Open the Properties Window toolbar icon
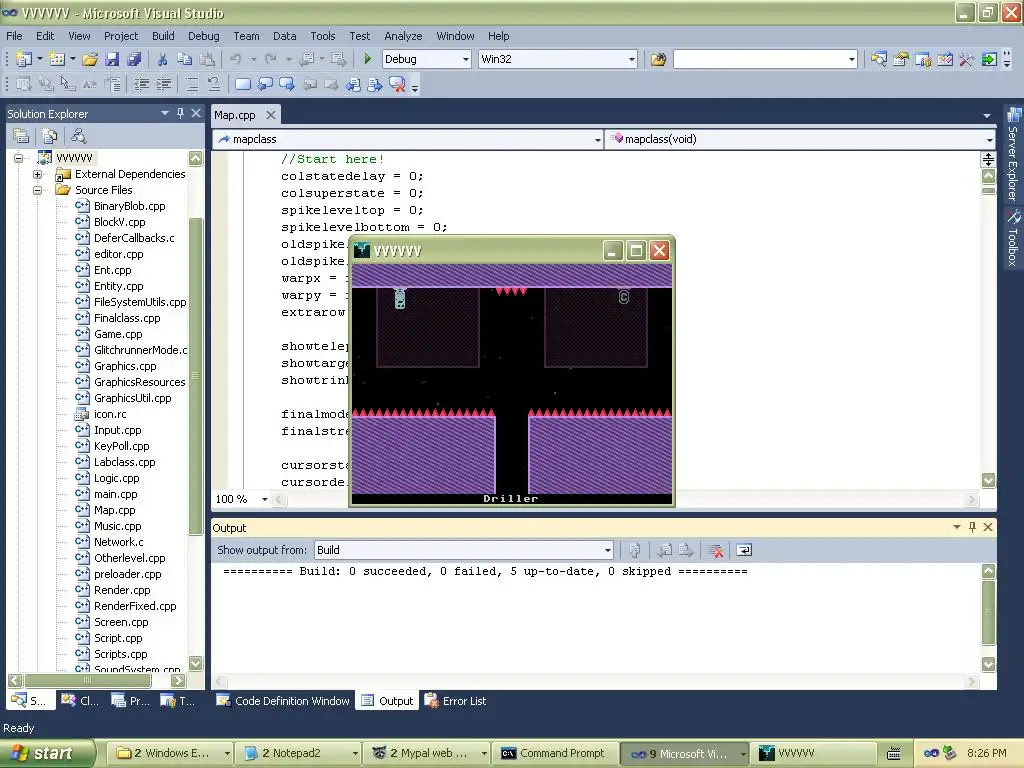 pyautogui.click(x=901, y=59)
